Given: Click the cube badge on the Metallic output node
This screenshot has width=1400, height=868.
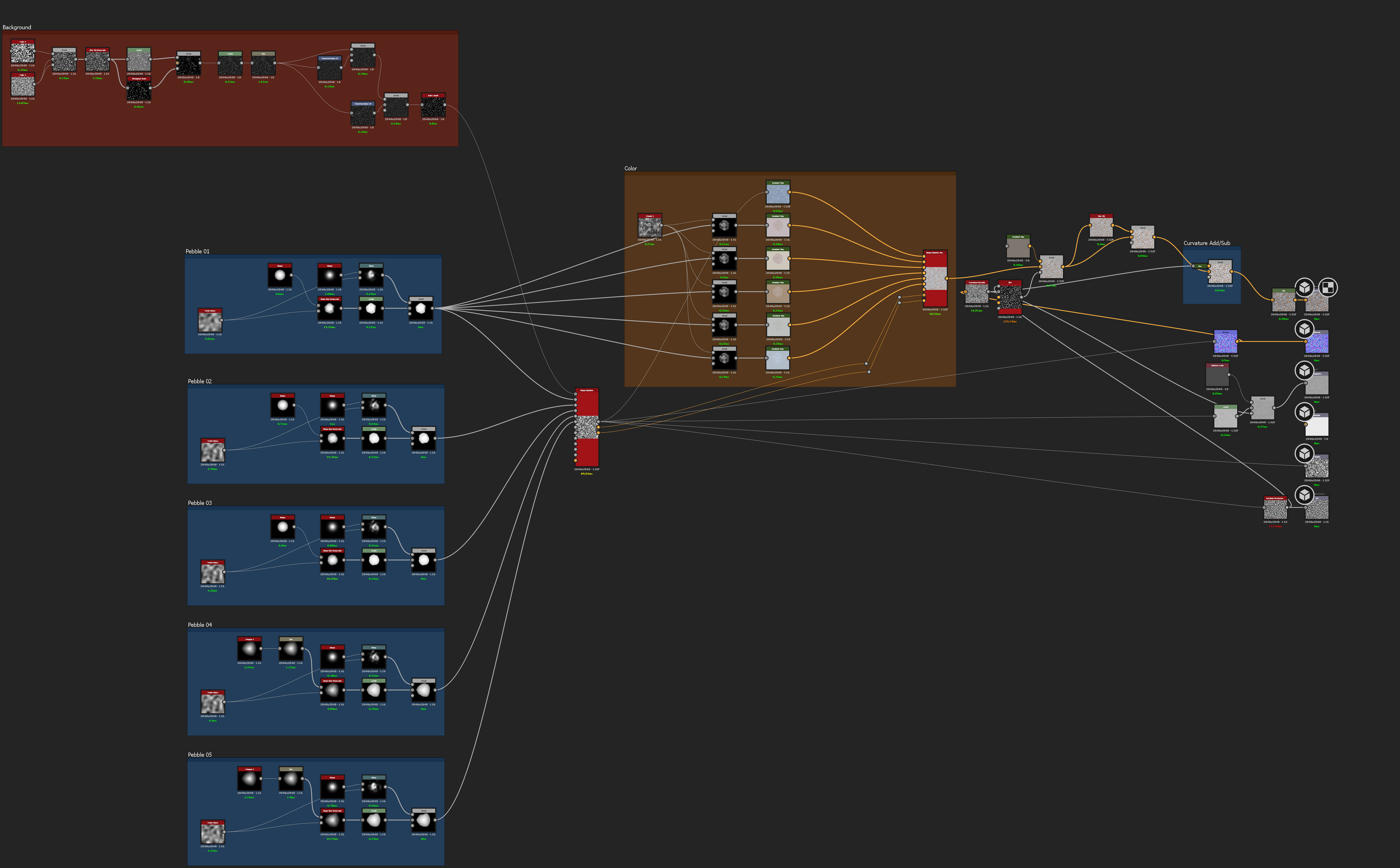Looking at the screenshot, I should coord(1304,412).
